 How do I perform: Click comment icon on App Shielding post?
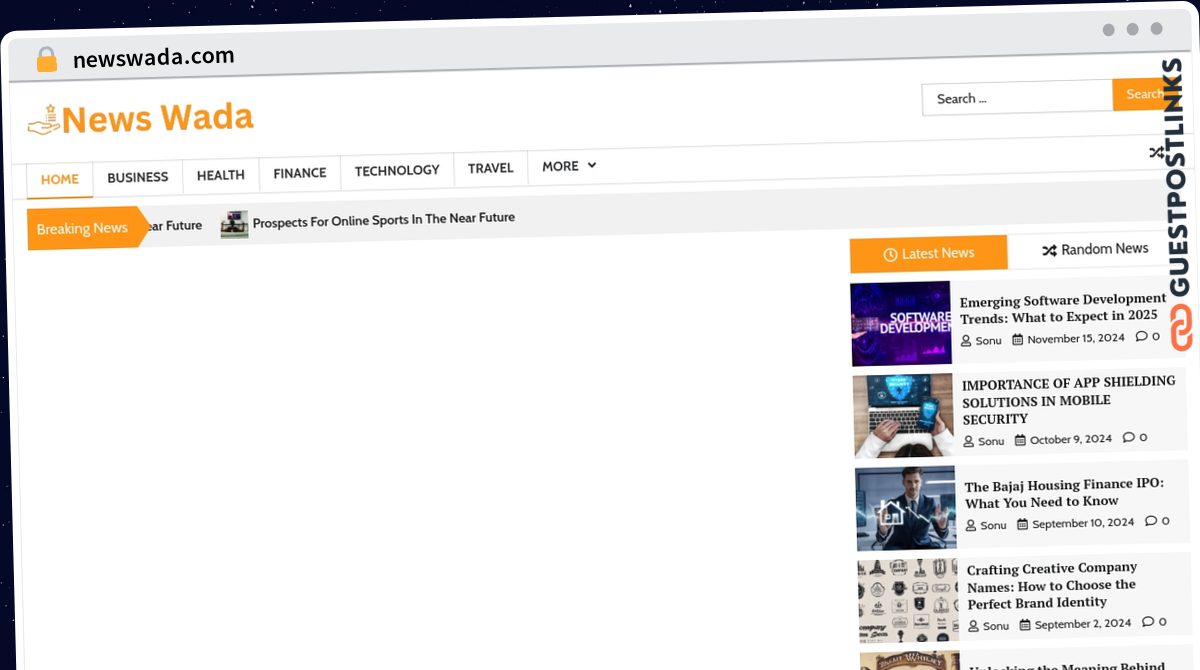[1129, 437]
